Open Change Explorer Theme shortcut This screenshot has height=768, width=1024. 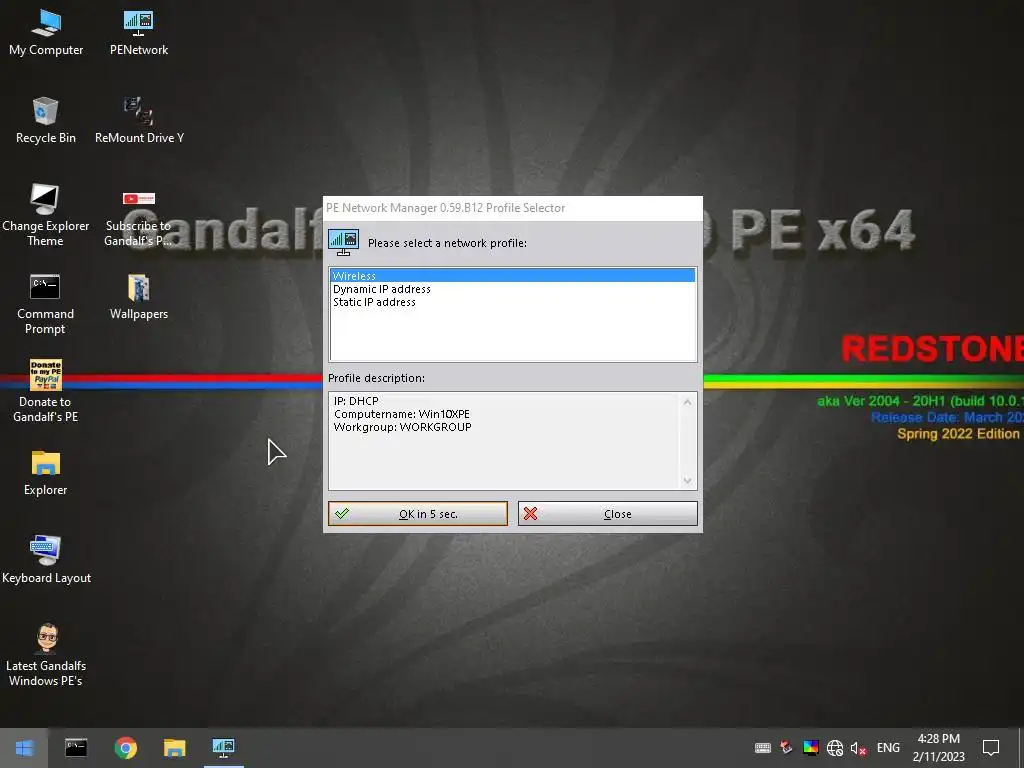(x=46, y=216)
